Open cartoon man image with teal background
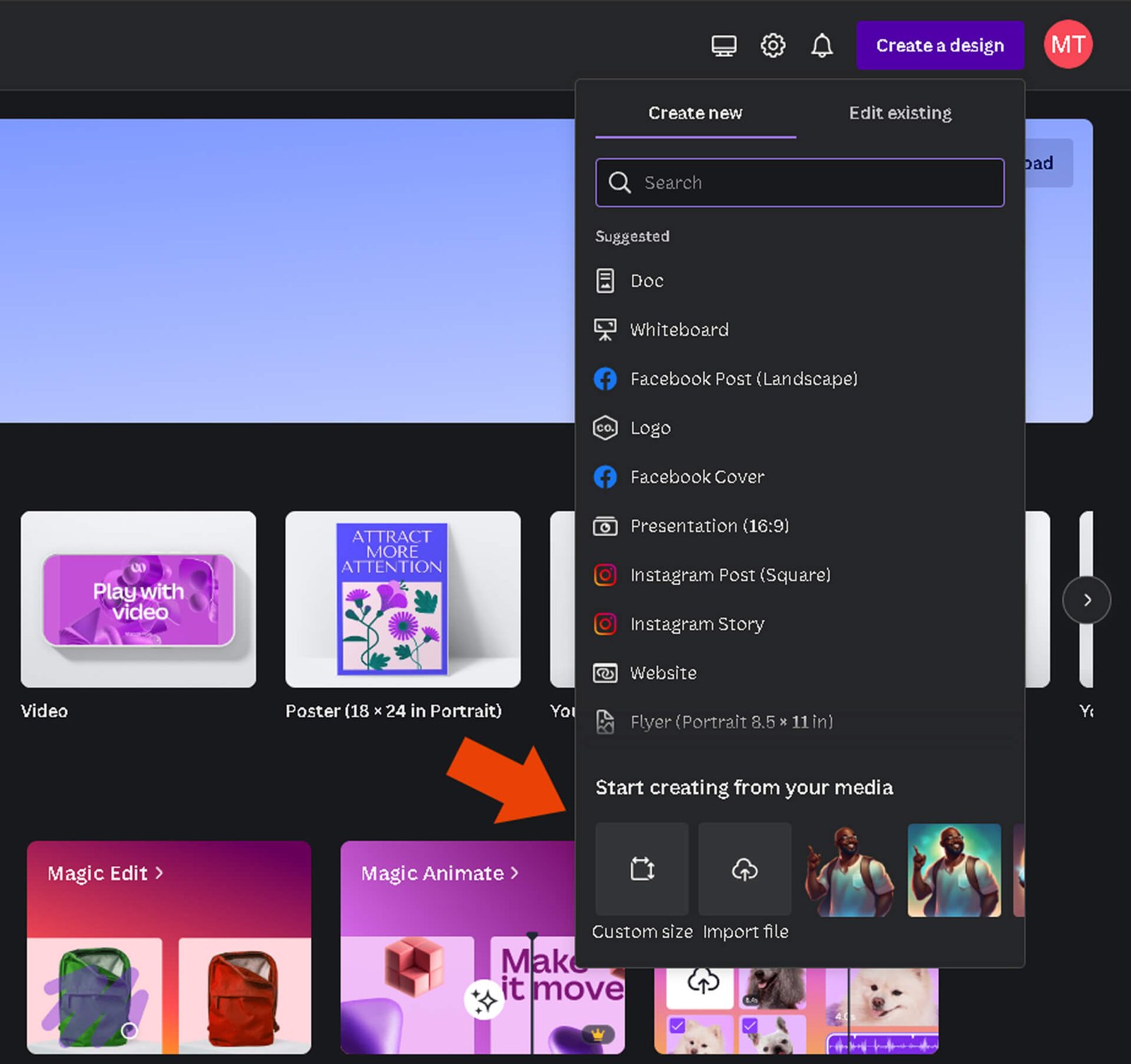This screenshot has width=1131, height=1064. coord(954,870)
